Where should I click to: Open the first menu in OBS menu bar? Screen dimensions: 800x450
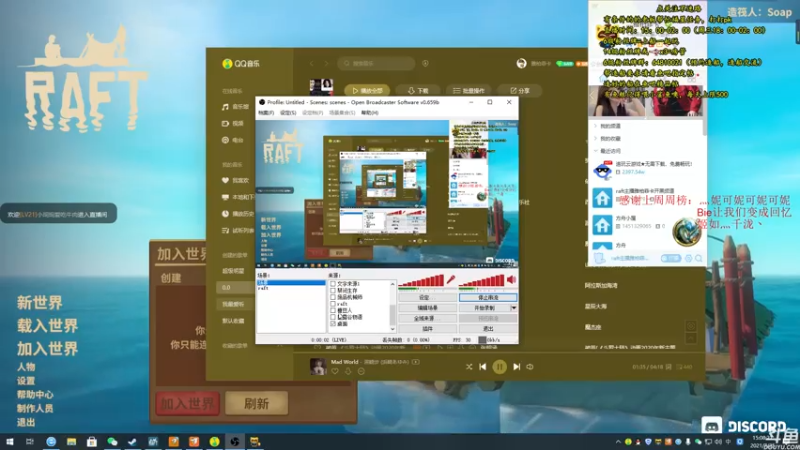(265, 113)
